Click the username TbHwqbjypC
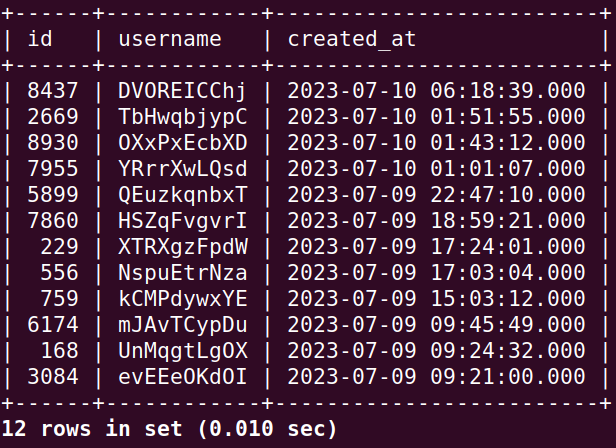The height and width of the screenshot is (448, 616). pyautogui.click(x=183, y=117)
